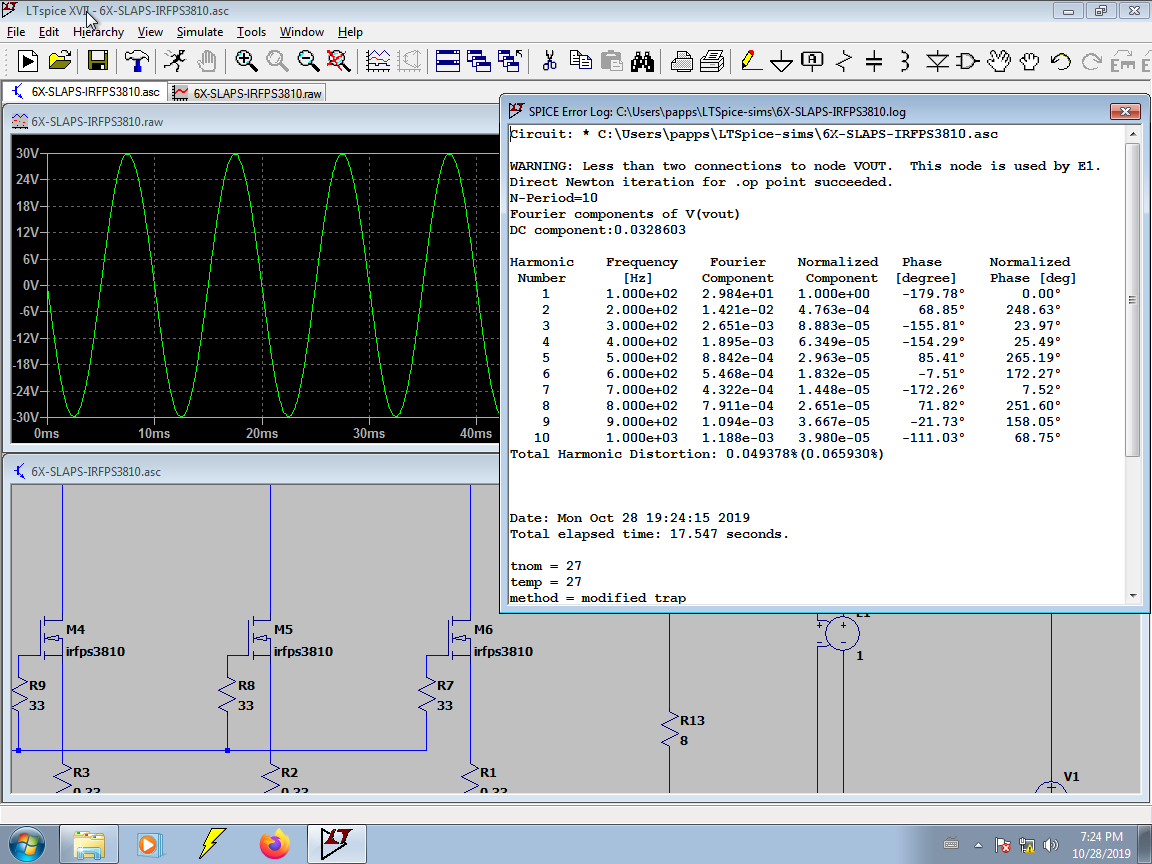Click the waveform plot window title bar
The height and width of the screenshot is (864, 1152).
click(x=253, y=121)
